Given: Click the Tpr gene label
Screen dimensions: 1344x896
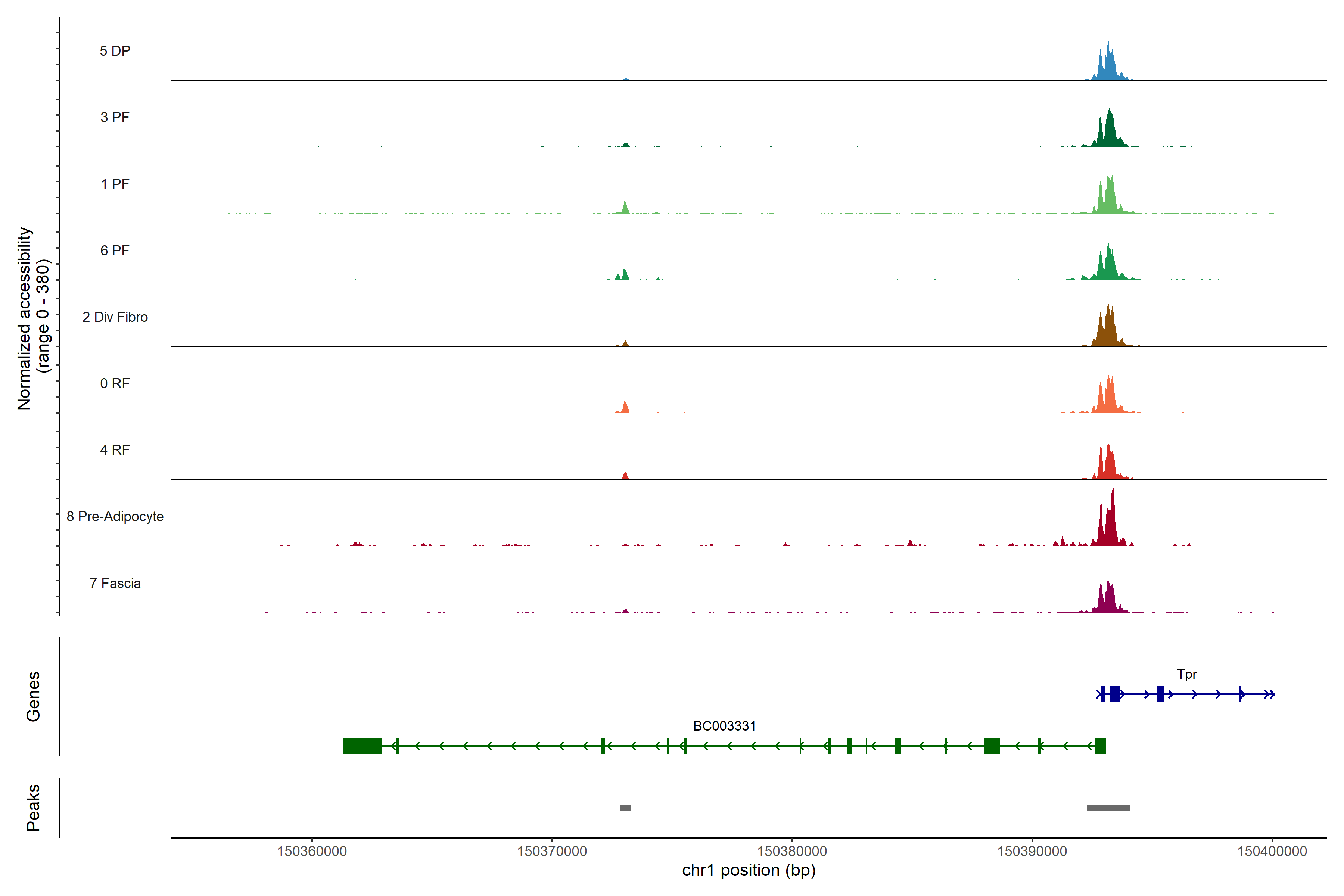Looking at the screenshot, I should coord(1186,674).
